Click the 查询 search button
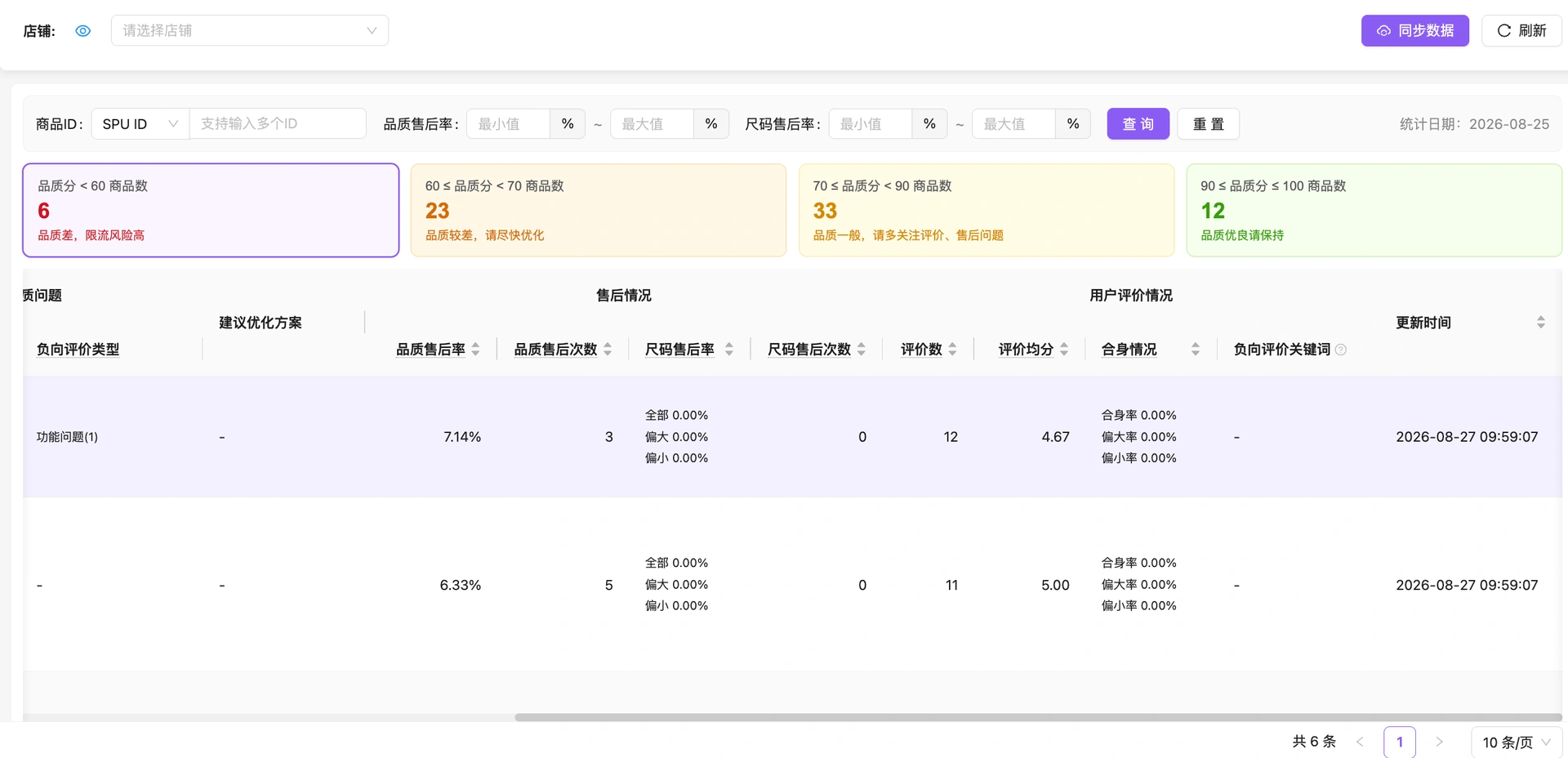Screen dimensions: 1568x758 1138,124
